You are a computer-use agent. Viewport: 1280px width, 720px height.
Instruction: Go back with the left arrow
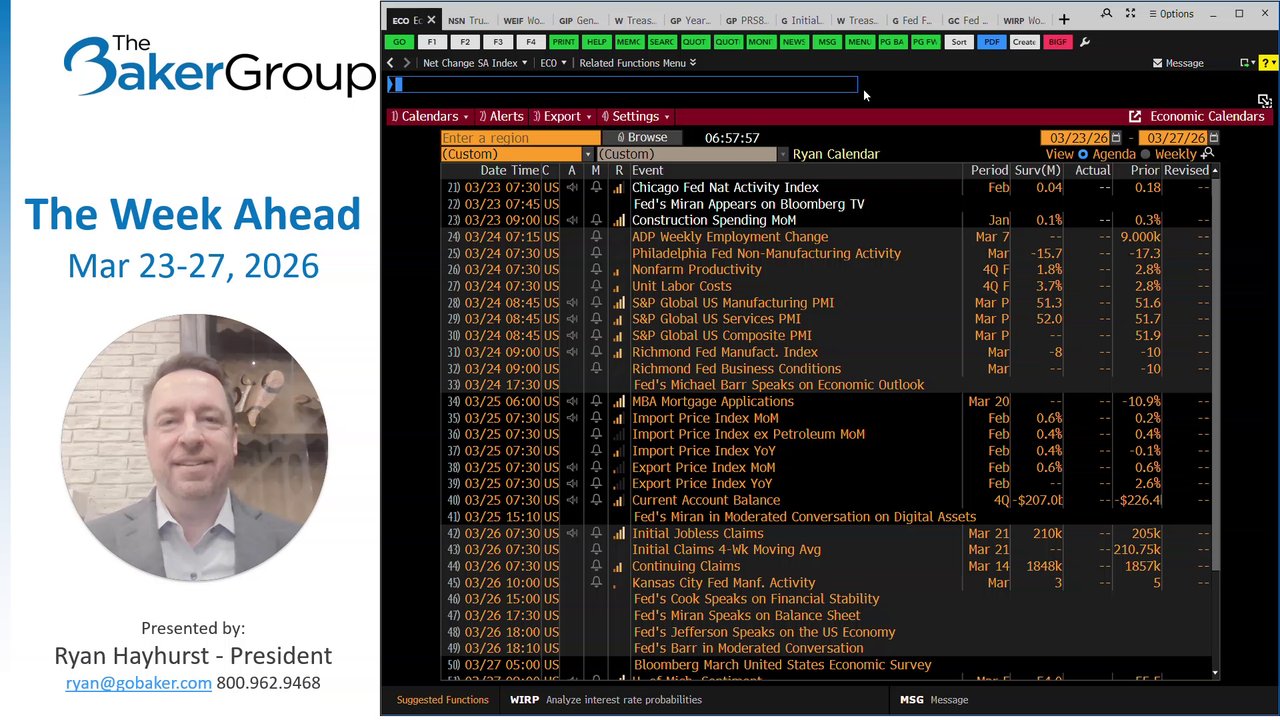point(391,63)
